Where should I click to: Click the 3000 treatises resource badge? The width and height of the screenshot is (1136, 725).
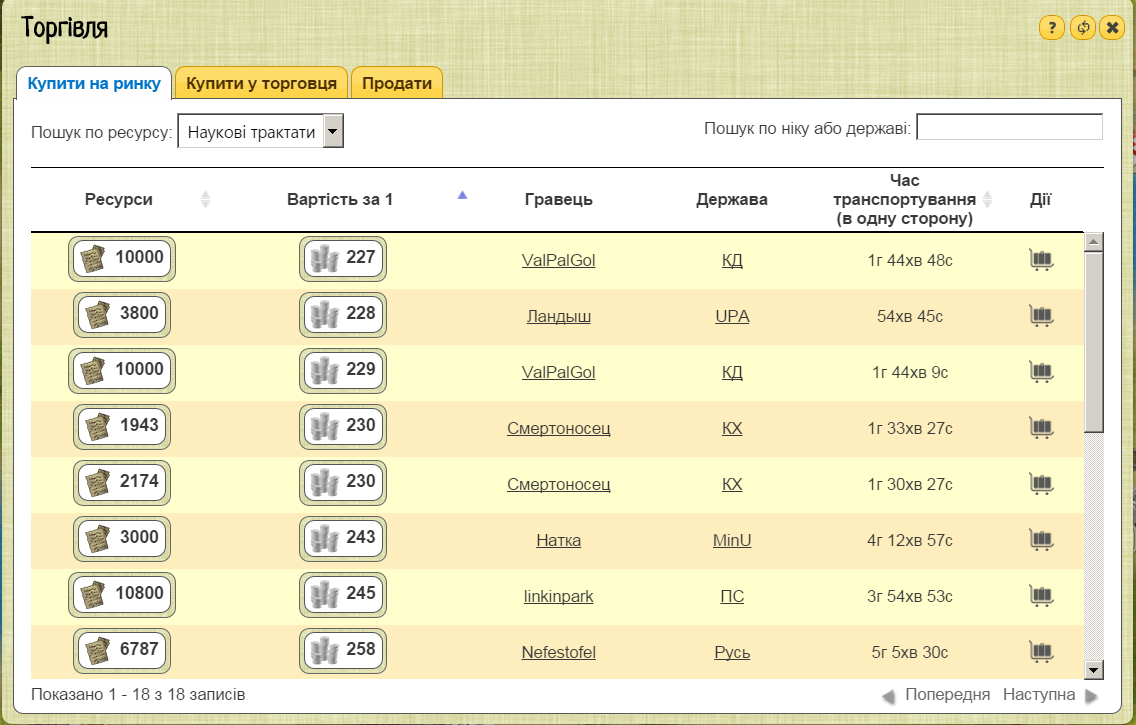click(x=122, y=539)
